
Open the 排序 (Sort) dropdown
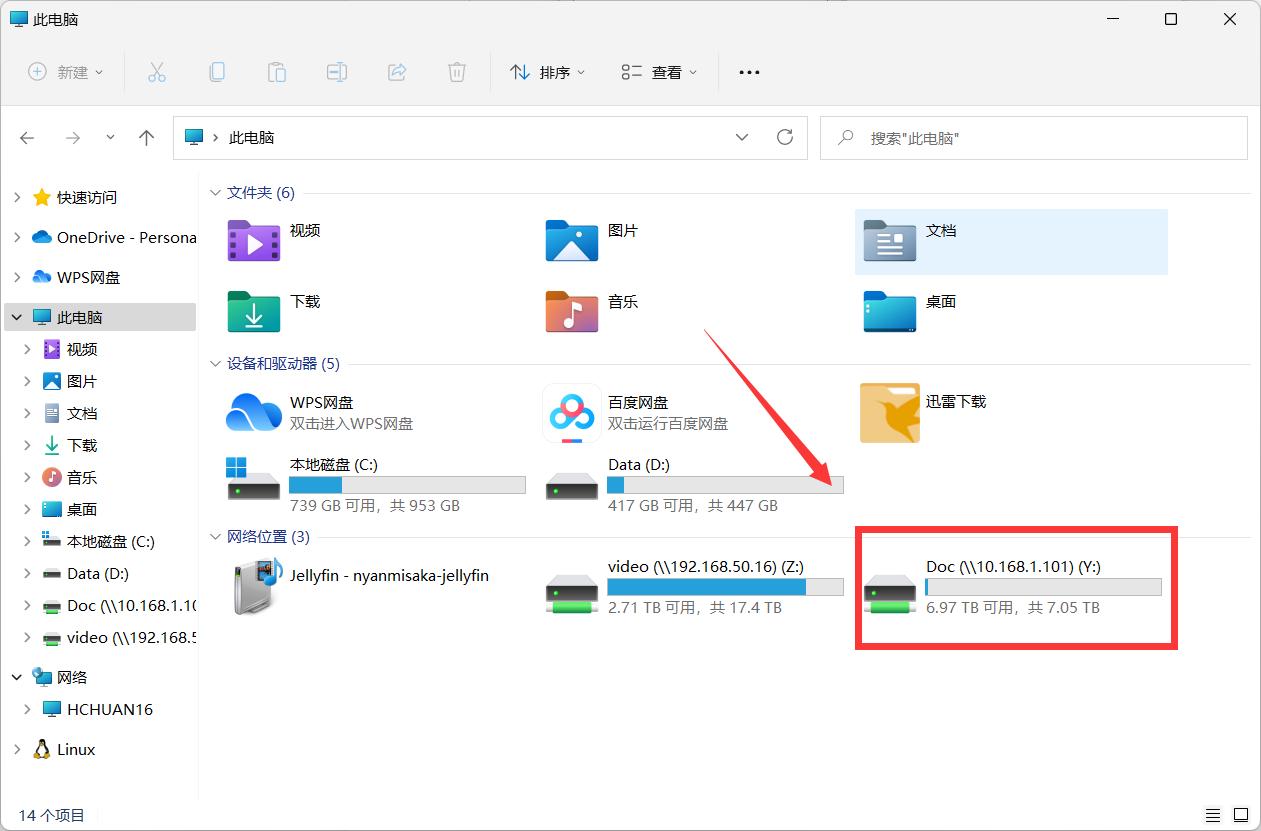tap(548, 71)
